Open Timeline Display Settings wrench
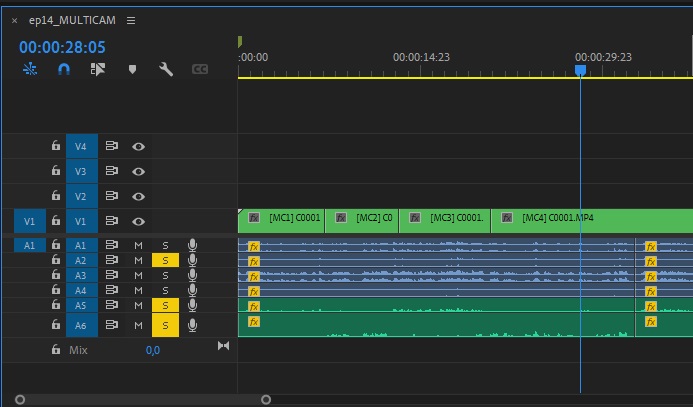Image resolution: width=693 pixels, height=407 pixels. point(166,70)
